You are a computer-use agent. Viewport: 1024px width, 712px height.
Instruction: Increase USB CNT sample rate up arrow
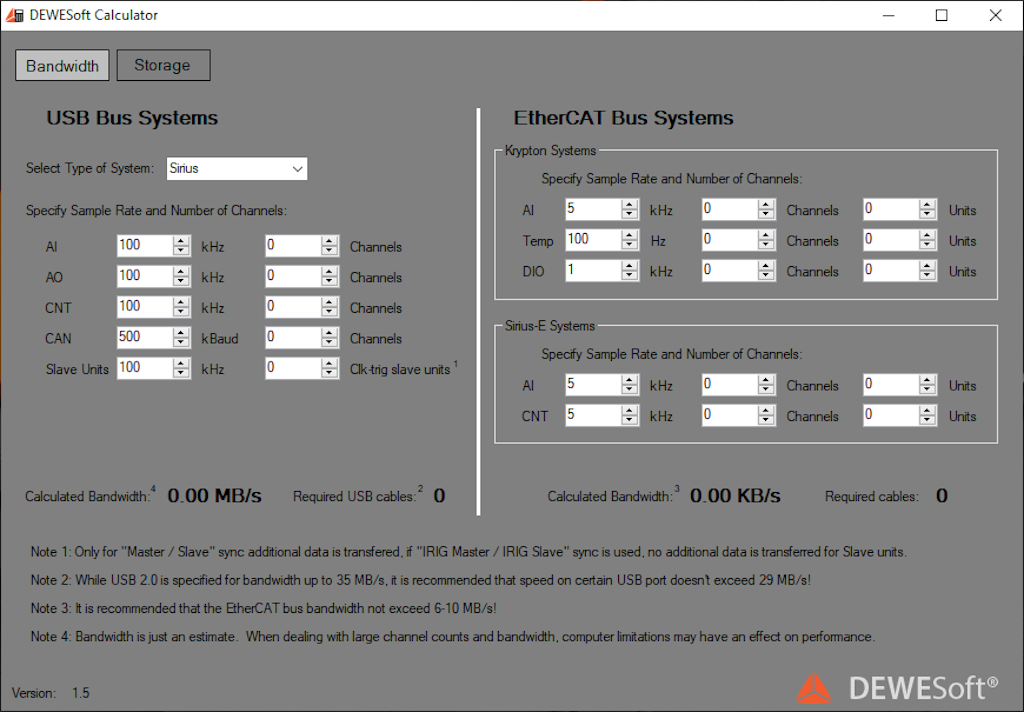coord(181,302)
